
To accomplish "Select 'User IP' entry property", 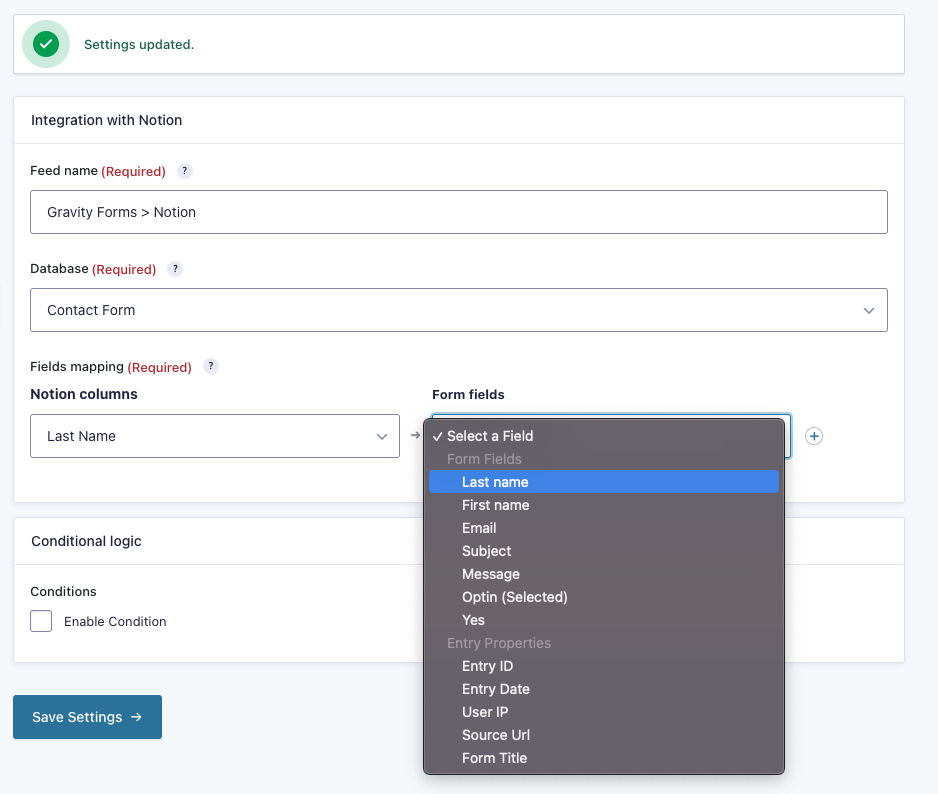I will pyautogui.click(x=604, y=712).
